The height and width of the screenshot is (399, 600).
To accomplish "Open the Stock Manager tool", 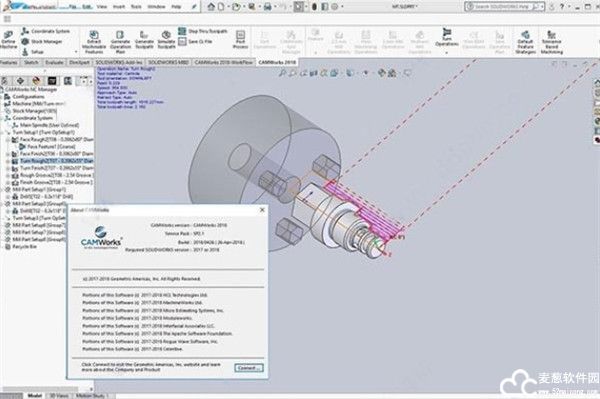I will coord(41,41).
